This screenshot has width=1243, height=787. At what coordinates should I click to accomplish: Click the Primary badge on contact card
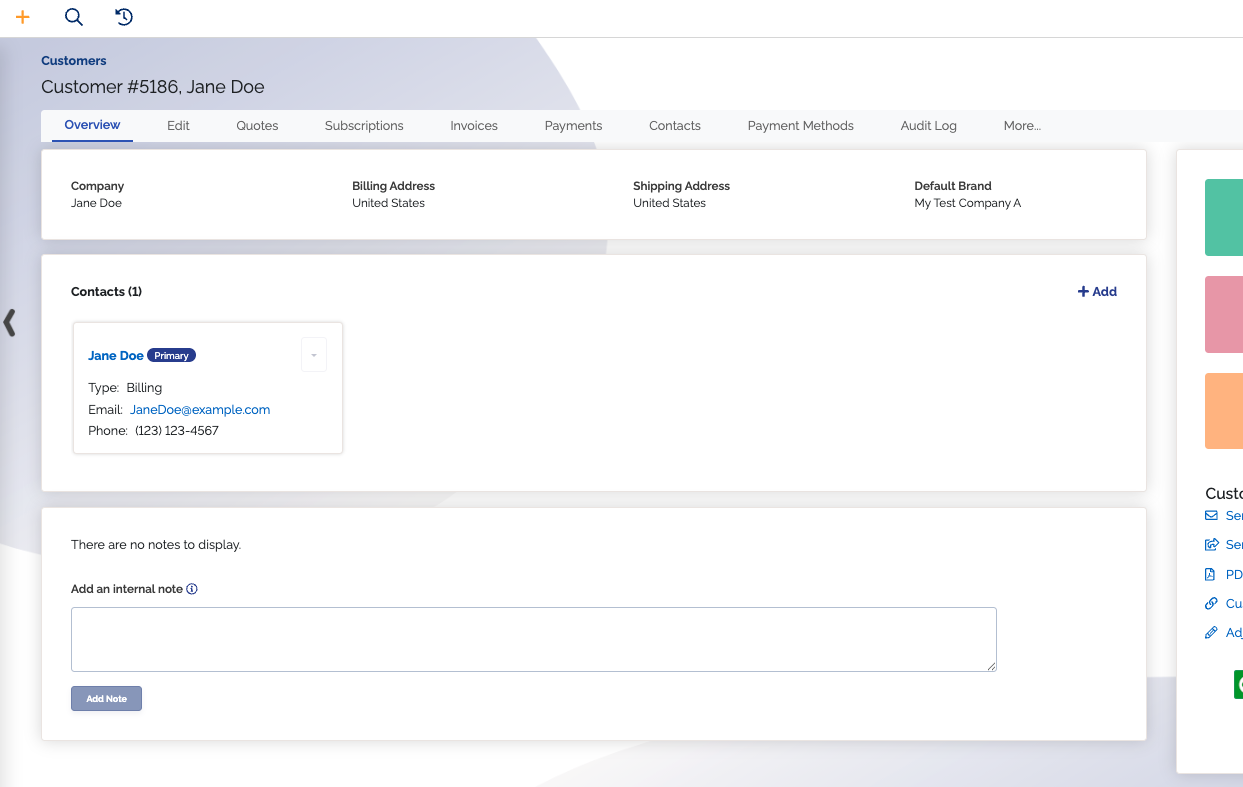tap(172, 356)
